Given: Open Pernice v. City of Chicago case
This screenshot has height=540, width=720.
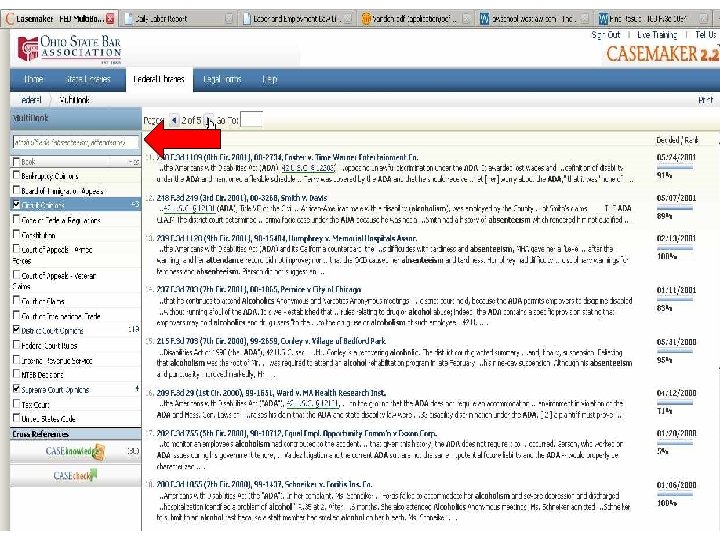Looking at the screenshot, I should click(x=259, y=290).
